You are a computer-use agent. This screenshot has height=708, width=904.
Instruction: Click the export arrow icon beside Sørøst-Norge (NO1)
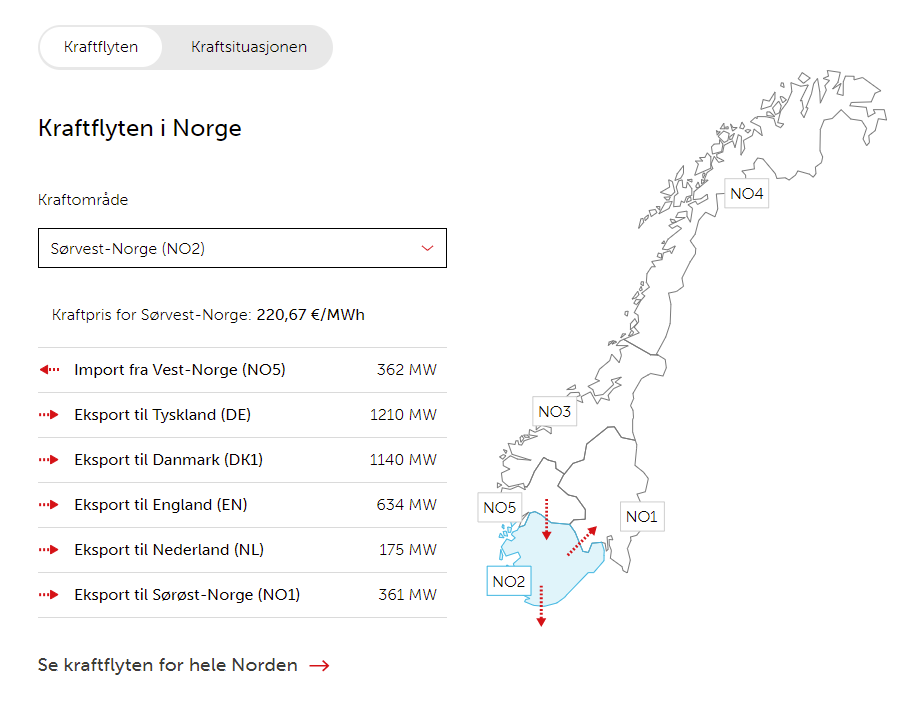[x=49, y=594]
